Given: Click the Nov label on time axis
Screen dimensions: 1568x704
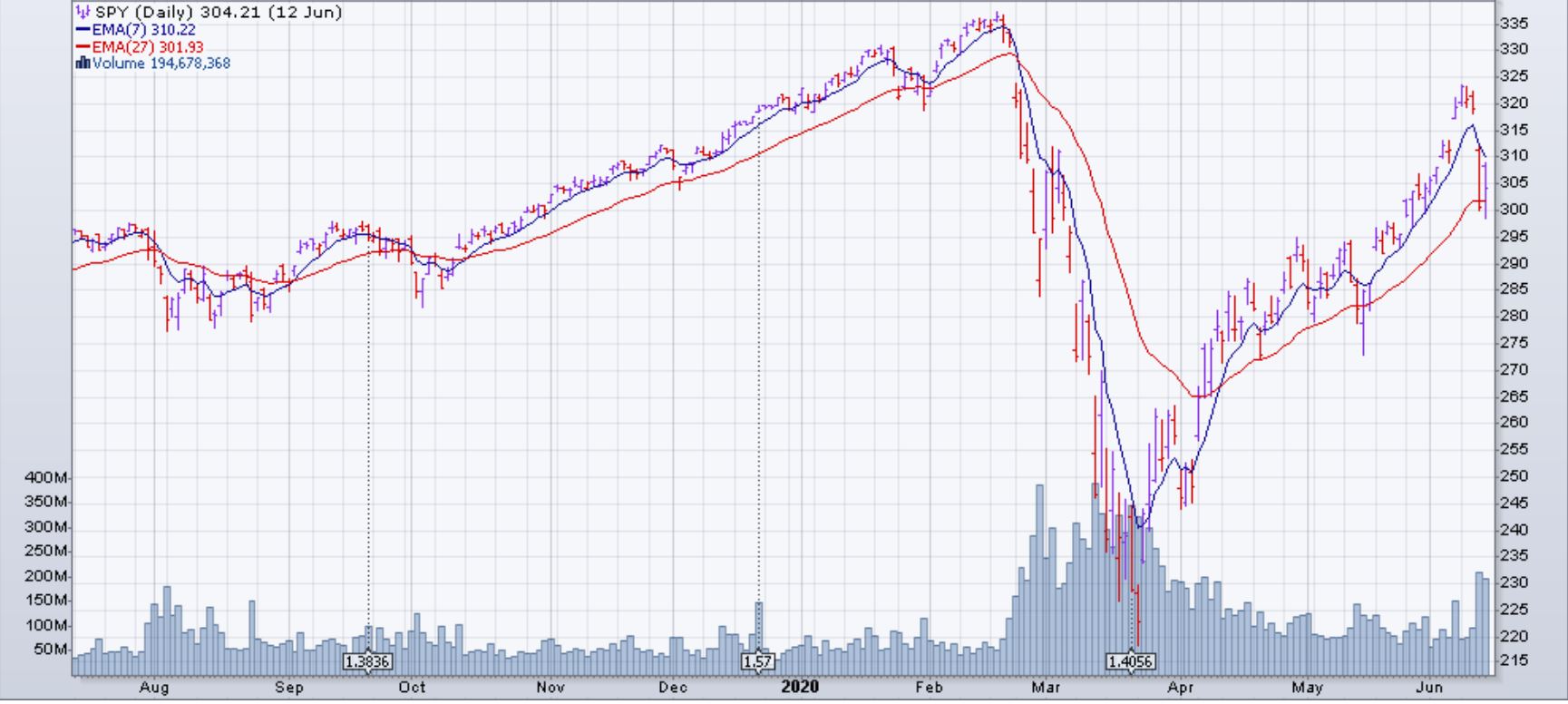Looking at the screenshot, I should point(550,688).
